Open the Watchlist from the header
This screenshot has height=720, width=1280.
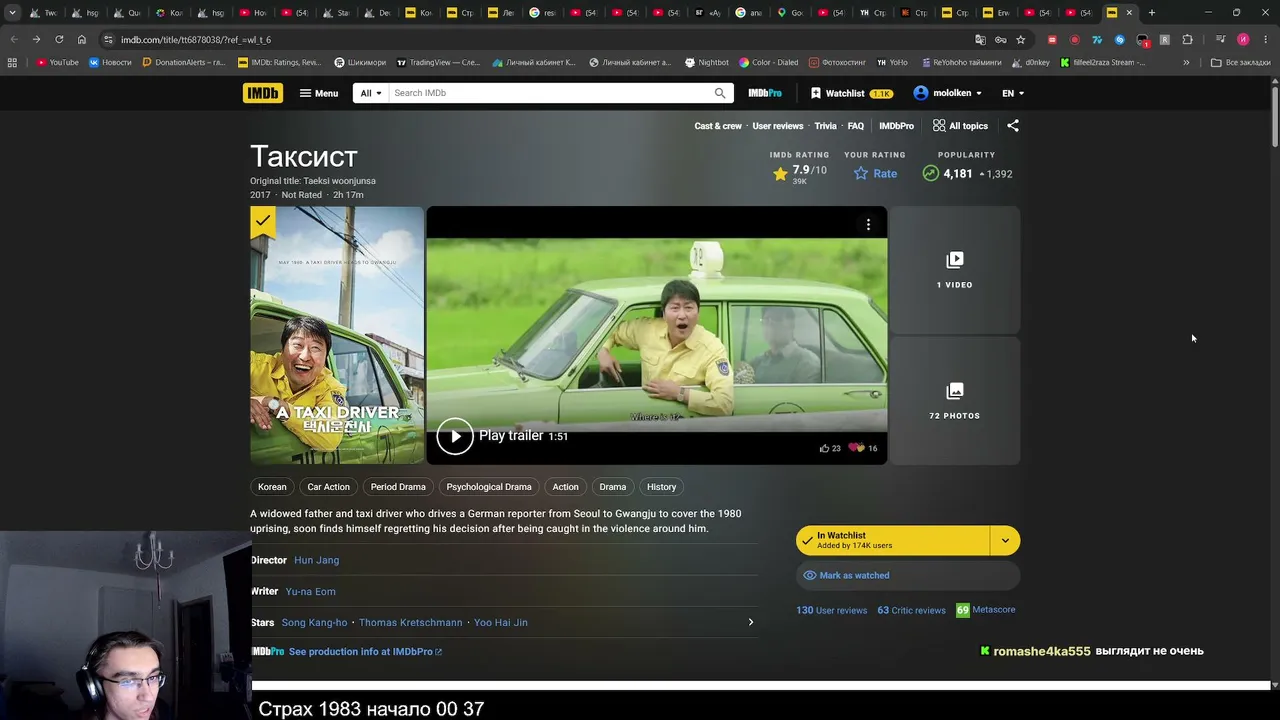851,93
